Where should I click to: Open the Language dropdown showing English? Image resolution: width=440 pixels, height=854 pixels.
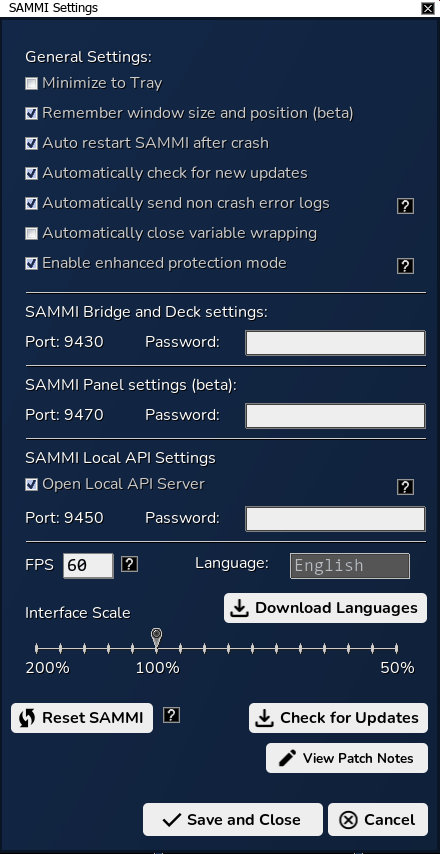(x=350, y=566)
